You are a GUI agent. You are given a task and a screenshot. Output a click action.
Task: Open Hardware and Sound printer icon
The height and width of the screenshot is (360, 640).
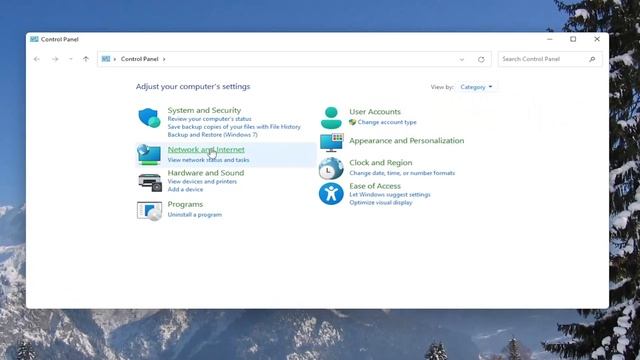pyautogui.click(x=150, y=182)
